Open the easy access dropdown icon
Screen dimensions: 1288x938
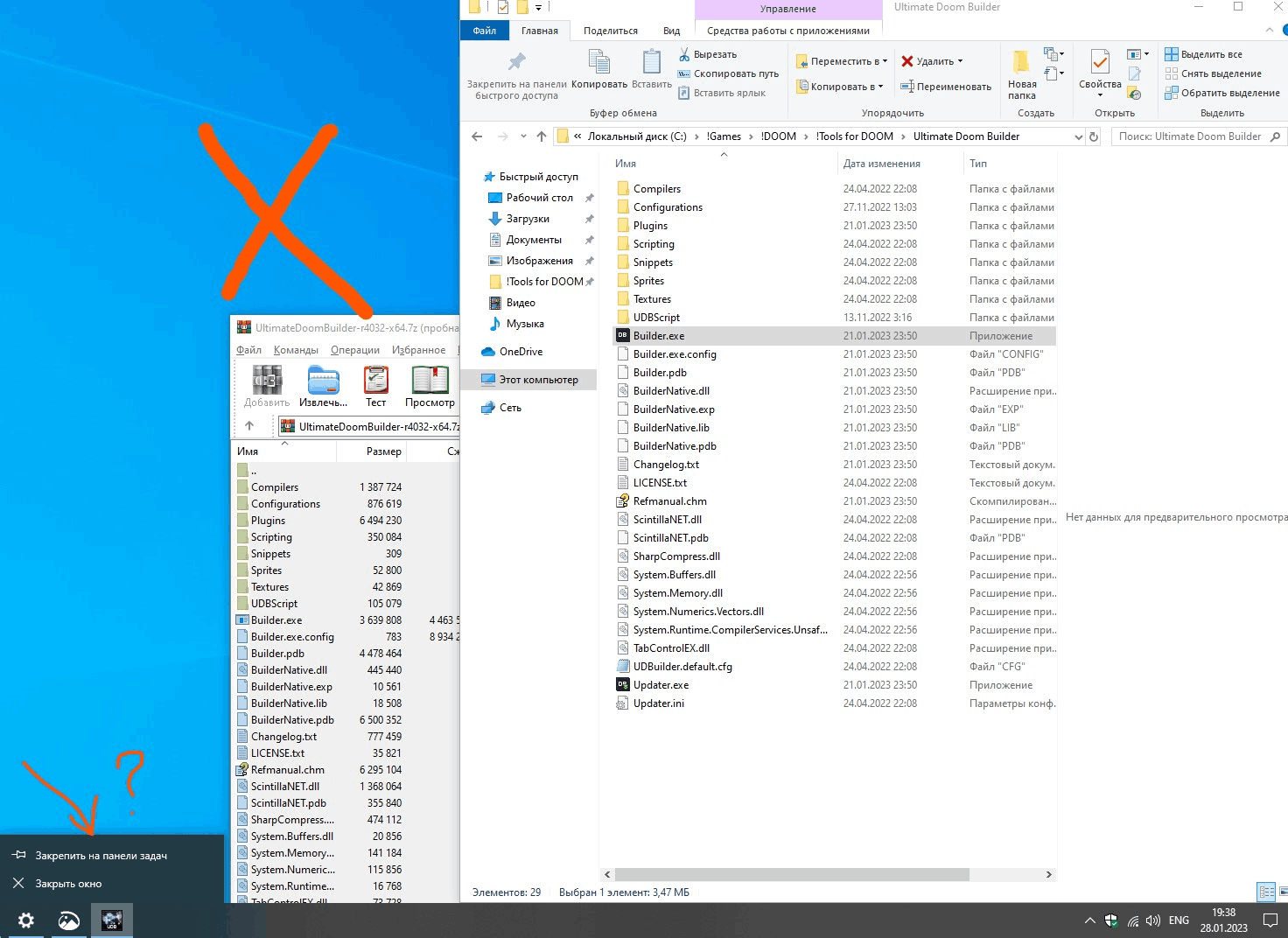pyautogui.click(x=1054, y=74)
